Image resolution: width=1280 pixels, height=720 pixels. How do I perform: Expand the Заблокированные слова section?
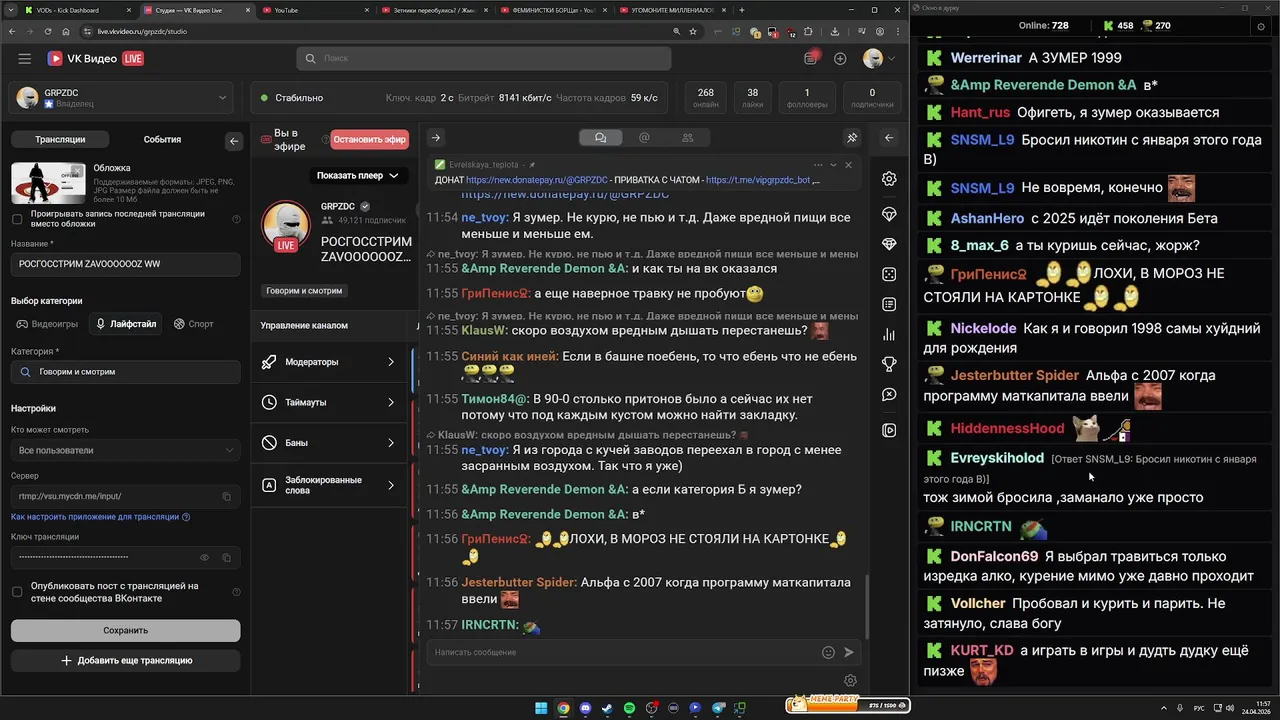pyautogui.click(x=330, y=485)
